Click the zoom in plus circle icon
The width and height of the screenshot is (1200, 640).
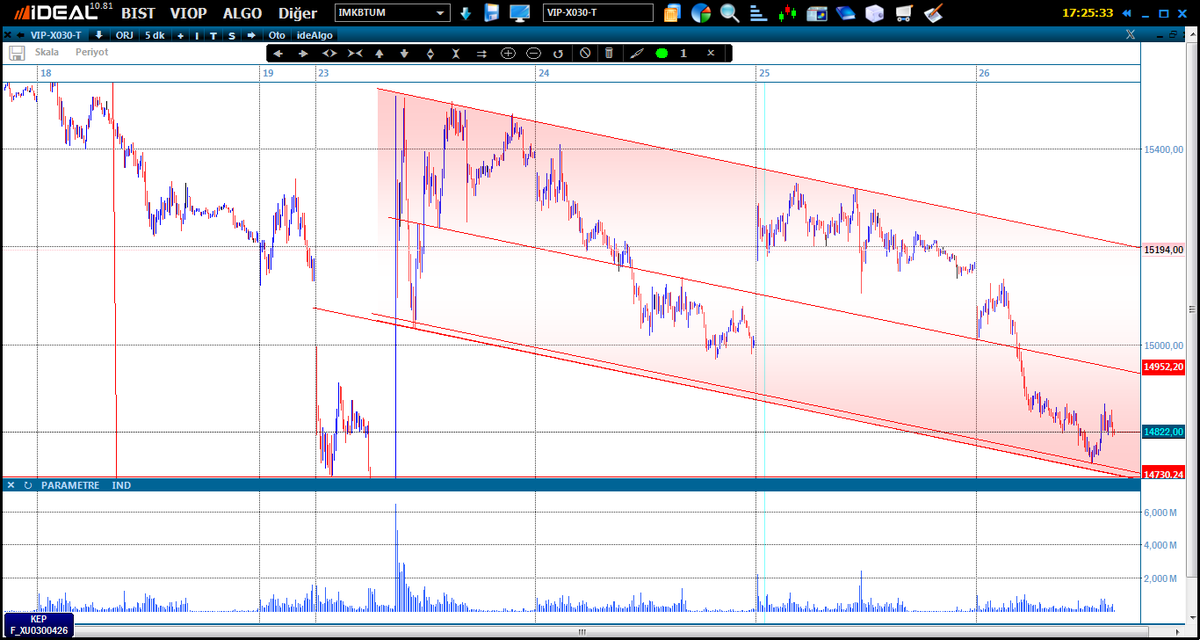click(508, 53)
